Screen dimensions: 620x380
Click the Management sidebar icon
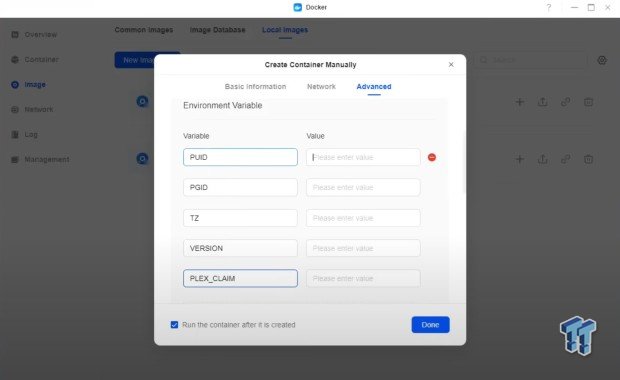15,159
